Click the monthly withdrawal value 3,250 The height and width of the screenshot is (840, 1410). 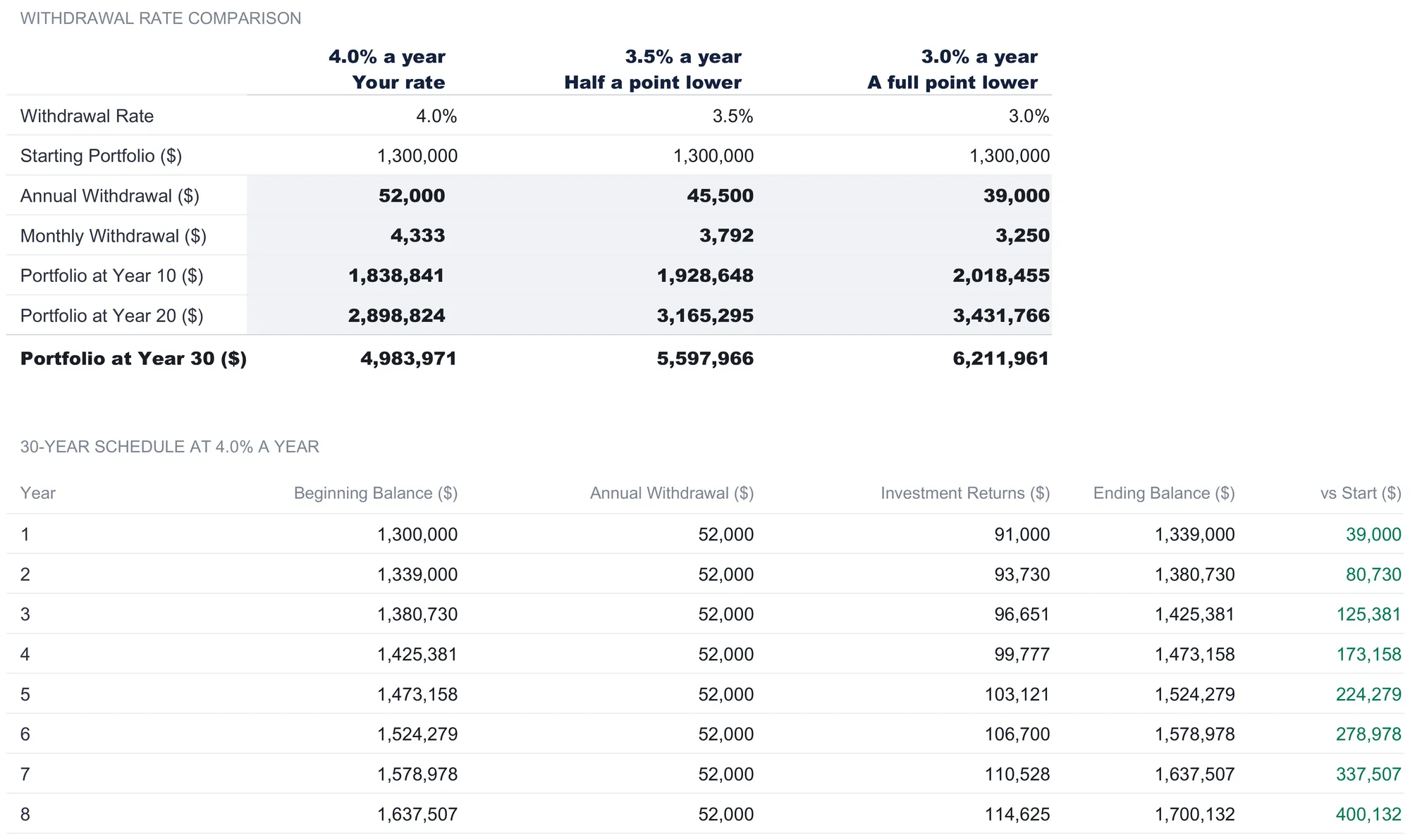tap(1022, 236)
